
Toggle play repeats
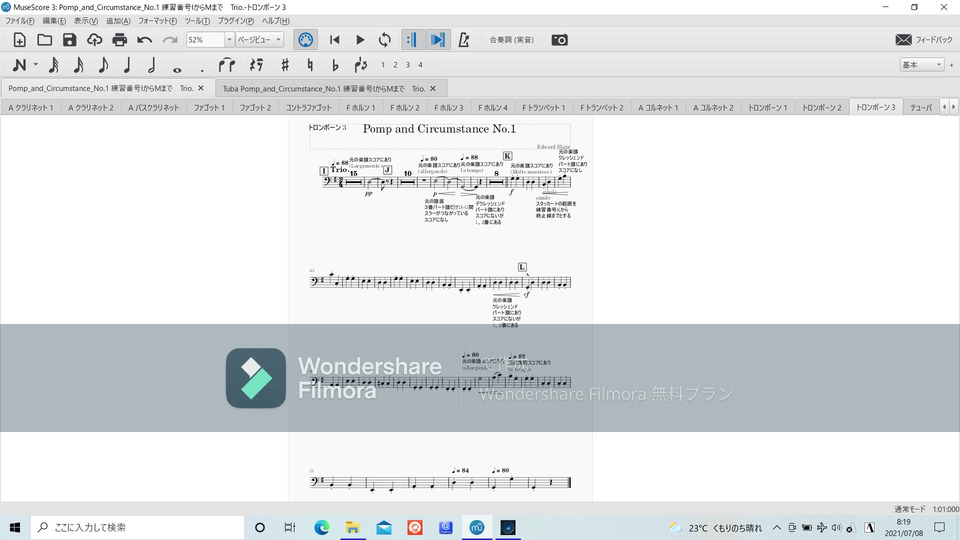point(411,40)
